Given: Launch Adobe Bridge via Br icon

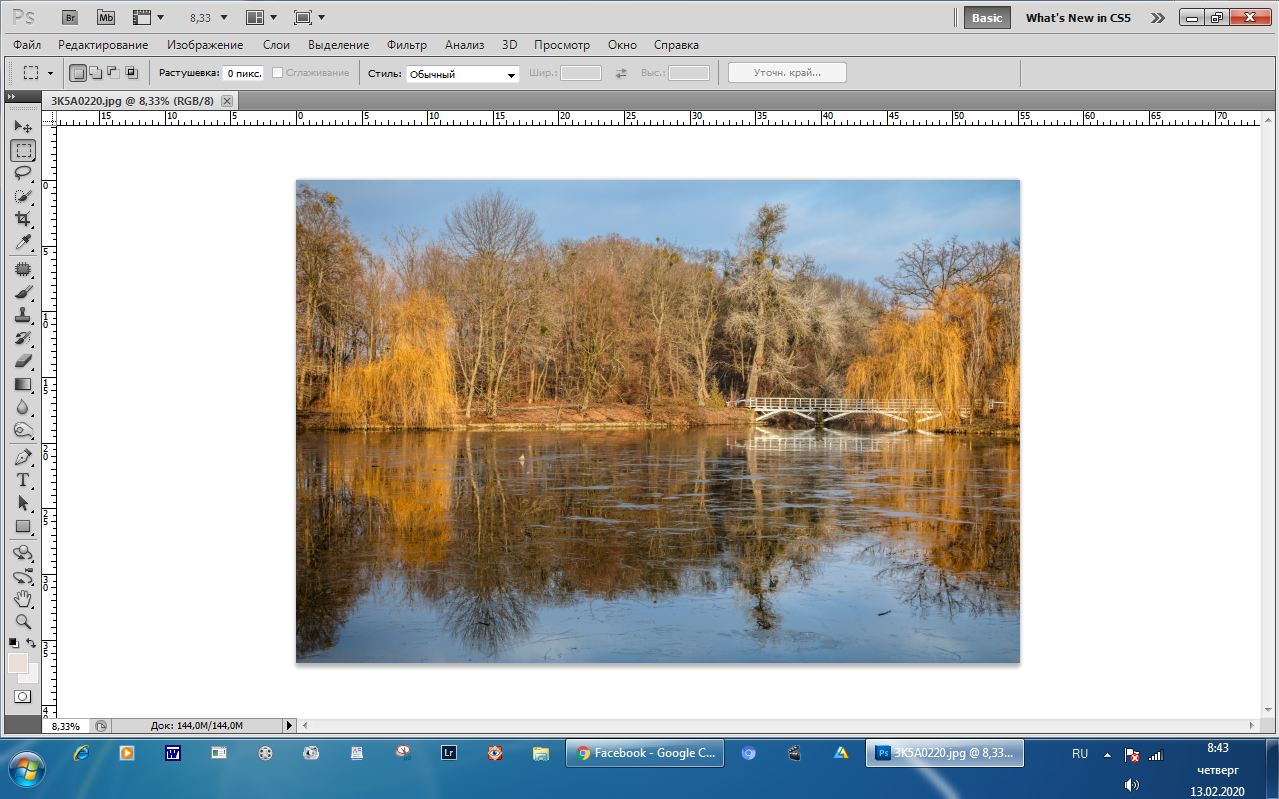Looking at the screenshot, I should coord(70,17).
